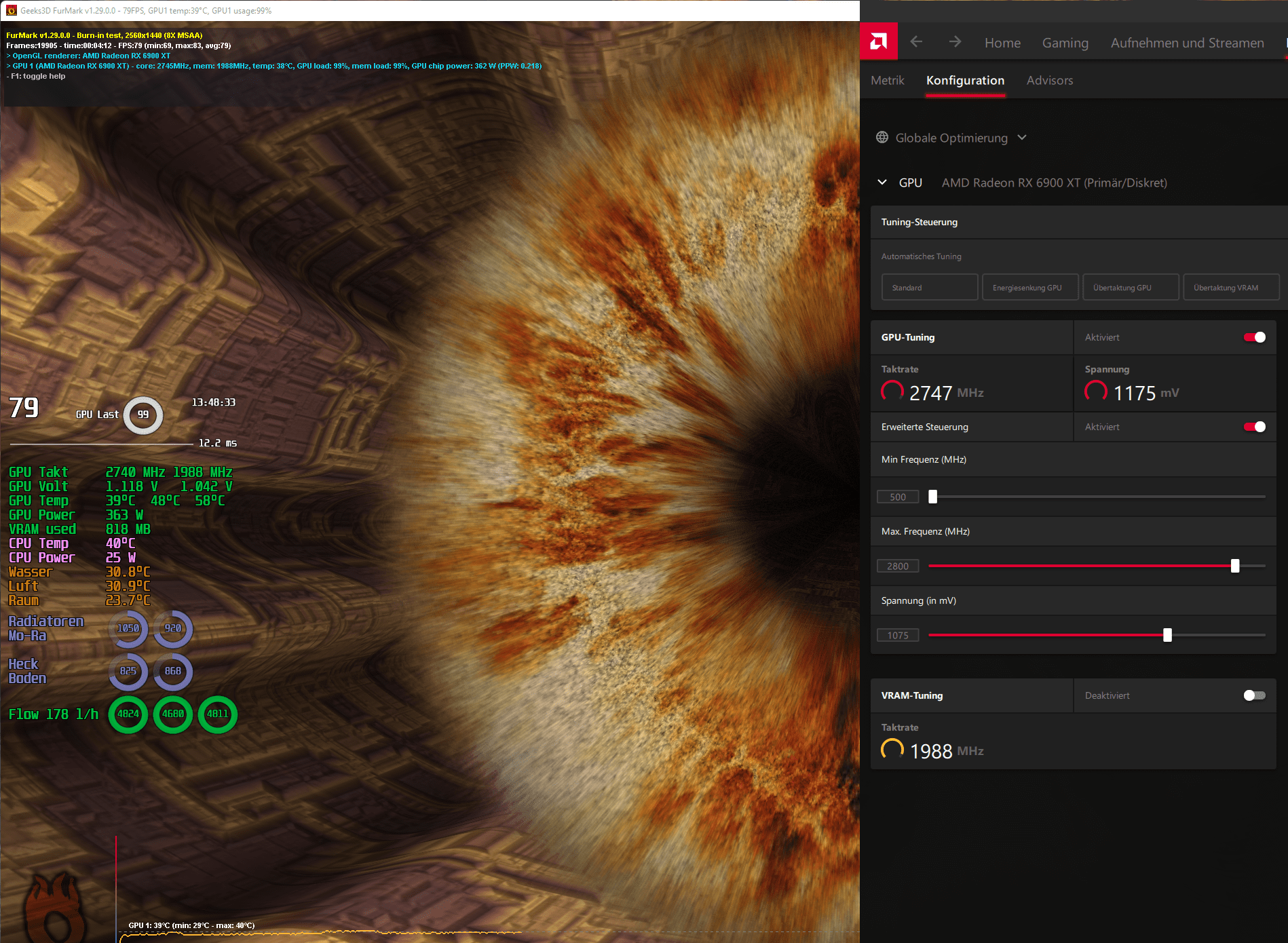Image resolution: width=1288 pixels, height=943 pixels.
Task: Choose the Übertaktung GPU preset
Action: [x=1131, y=287]
